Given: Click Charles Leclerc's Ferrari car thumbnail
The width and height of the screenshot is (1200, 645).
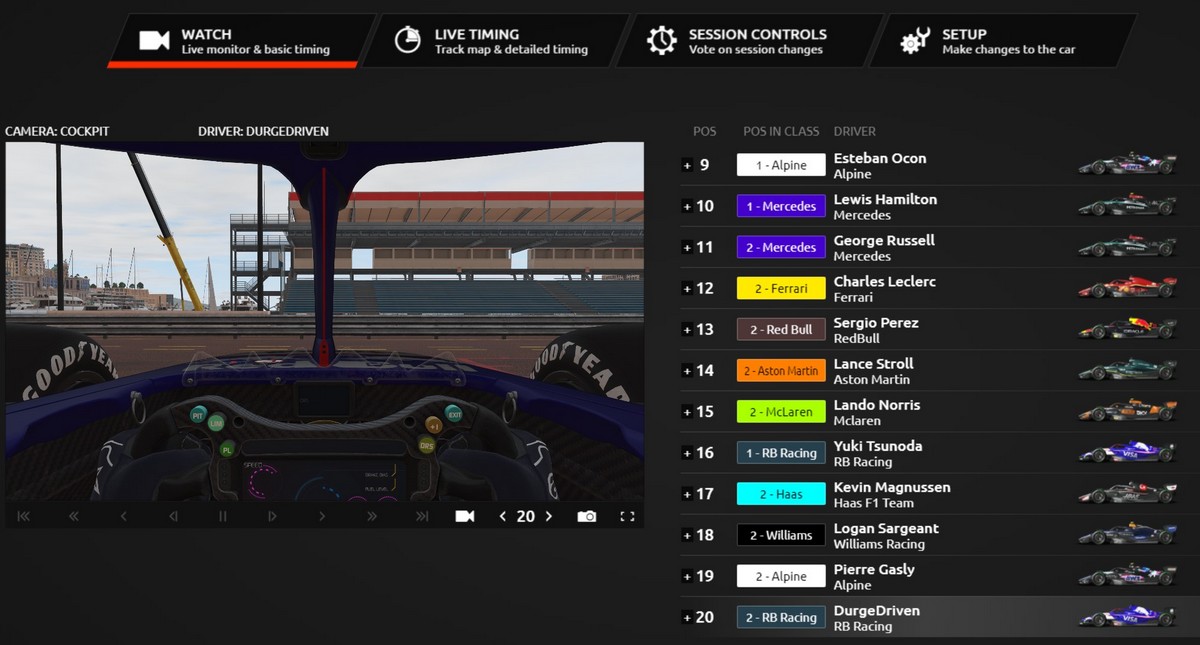Looking at the screenshot, I should [x=1127, y=288].
